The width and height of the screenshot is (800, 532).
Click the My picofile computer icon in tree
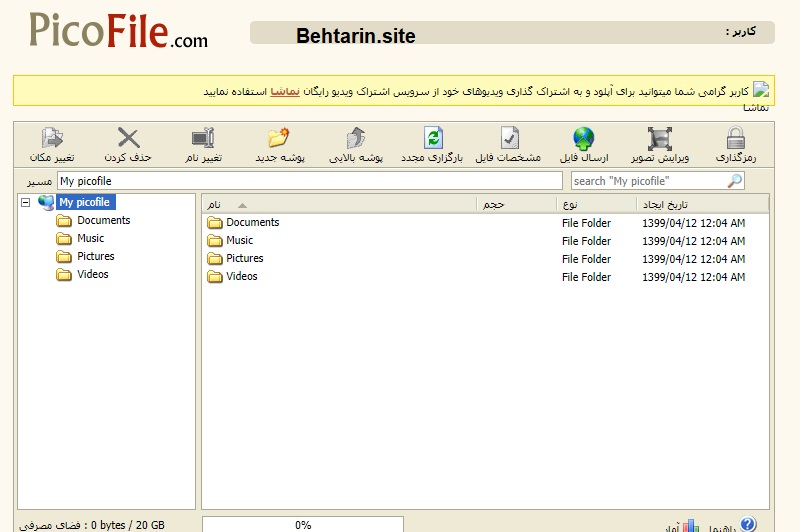tap(46, 202)
